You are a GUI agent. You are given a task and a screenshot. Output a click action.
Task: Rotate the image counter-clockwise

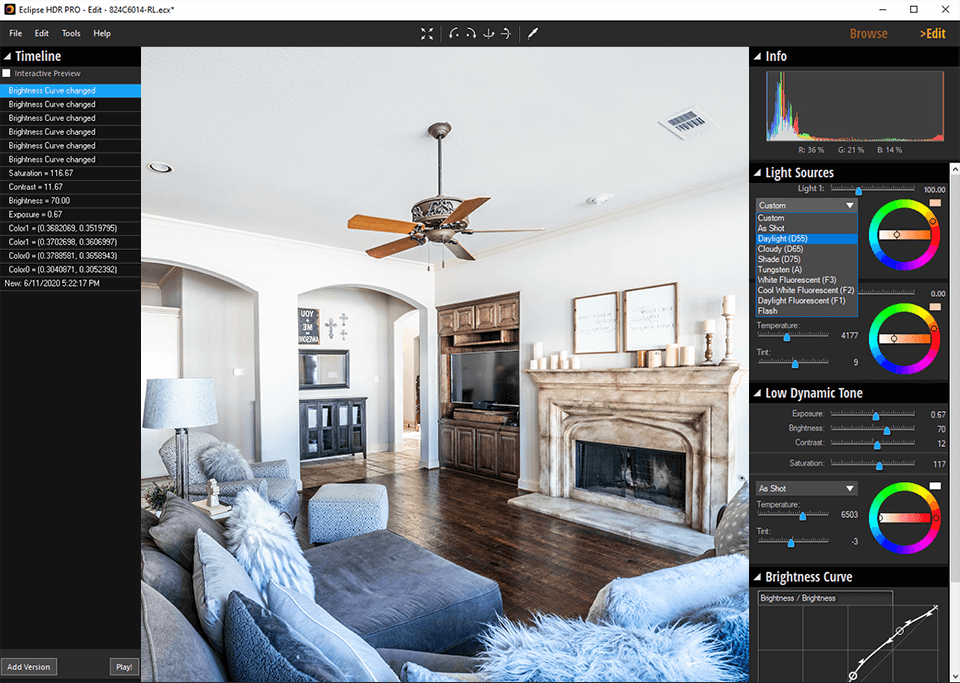[x=455, y=33]
